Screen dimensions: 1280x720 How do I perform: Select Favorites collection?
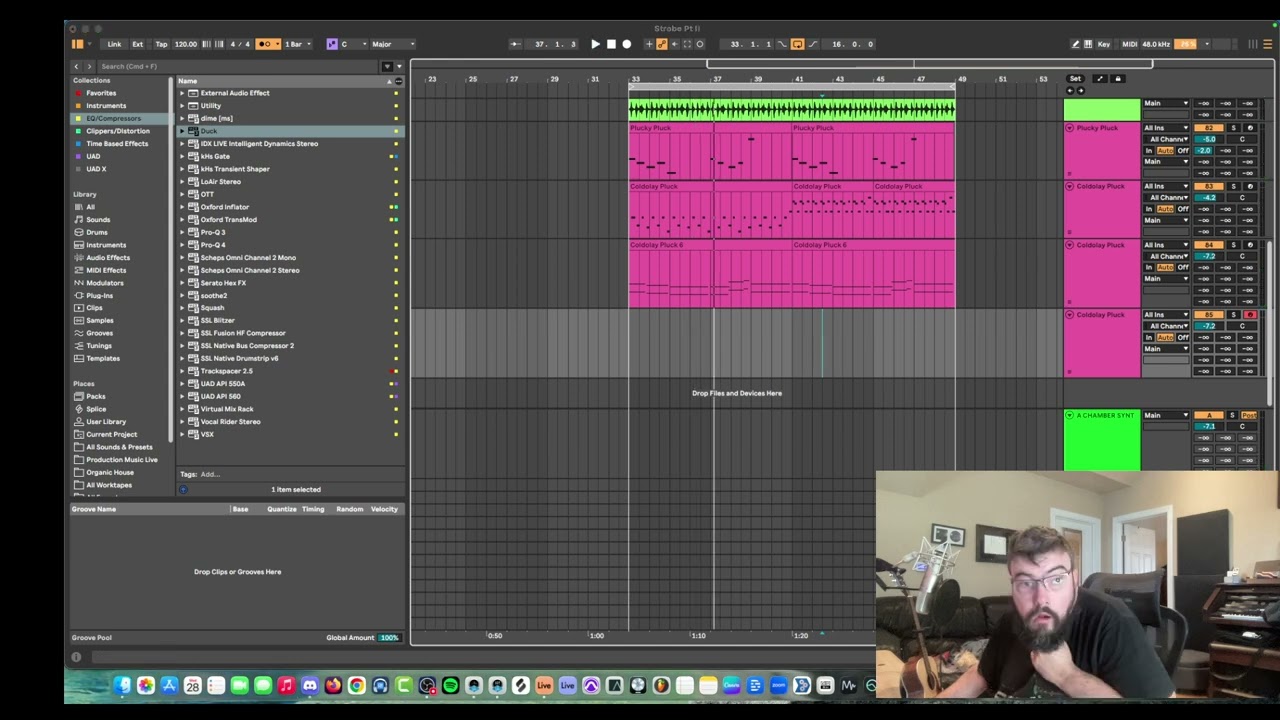pos(101,93)
